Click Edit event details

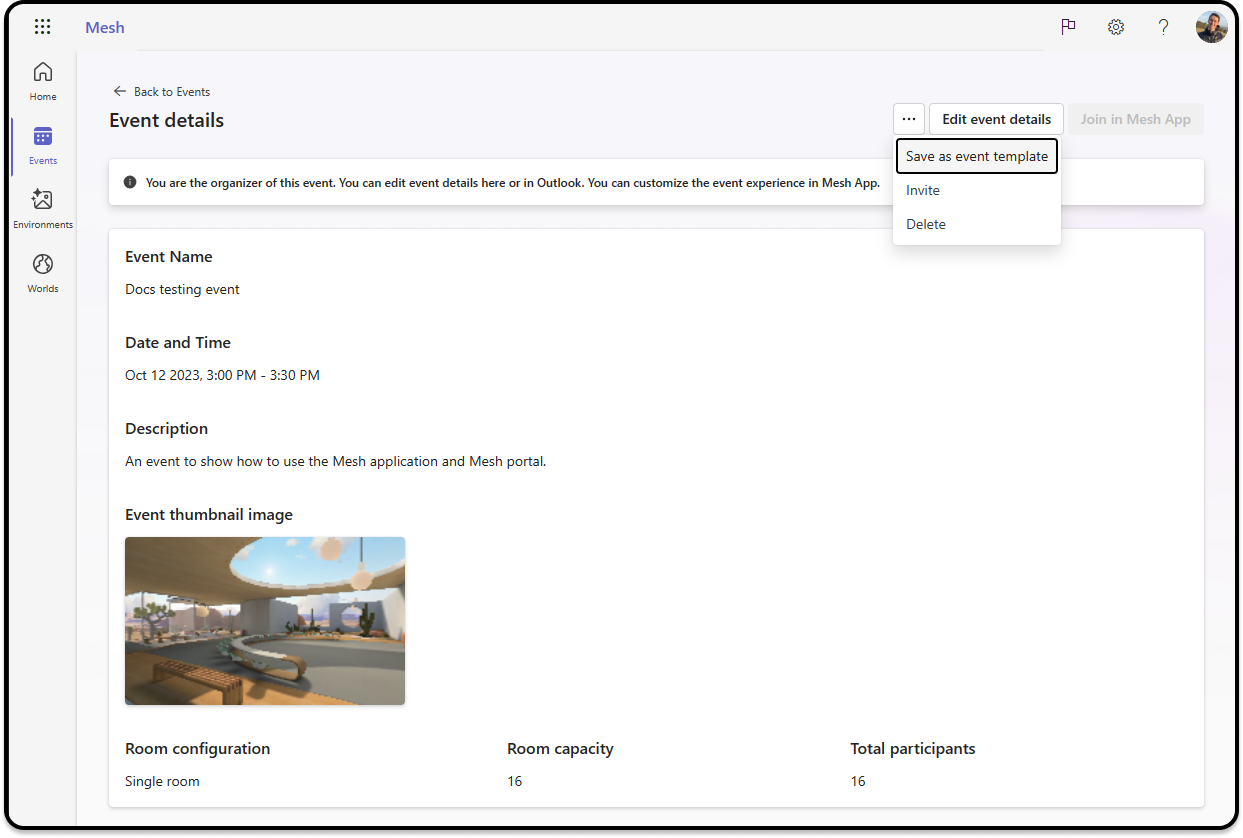[996, 118]
